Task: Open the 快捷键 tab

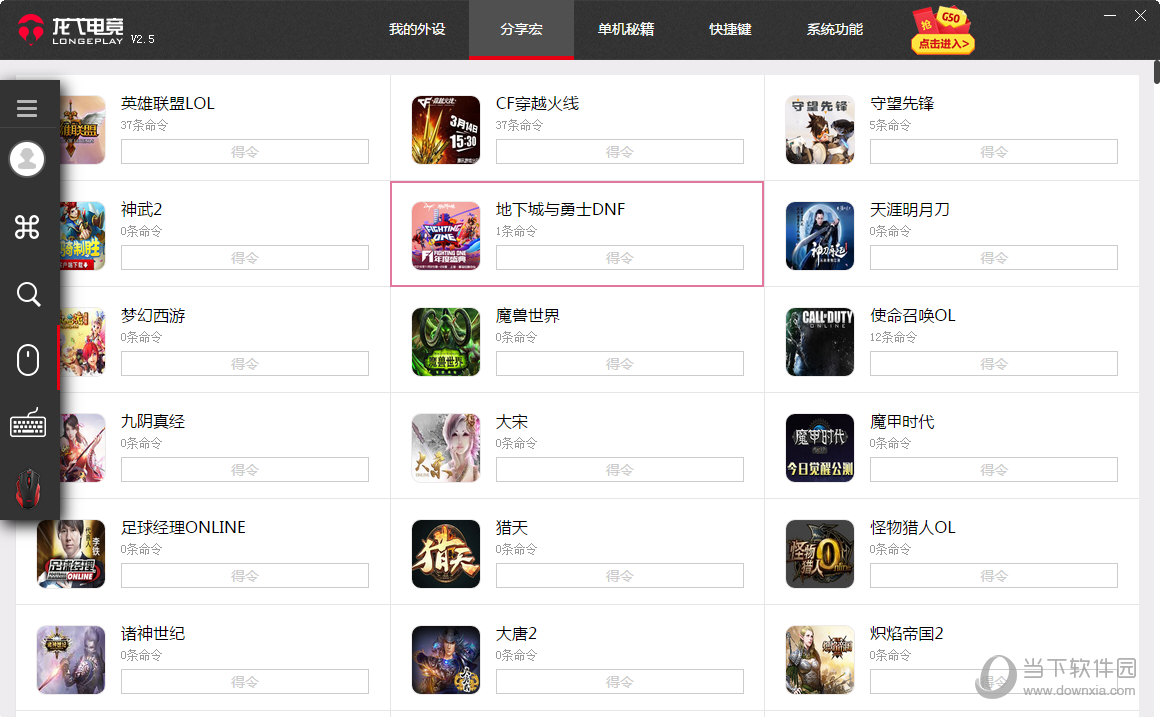Action: [x=730, y=30]
